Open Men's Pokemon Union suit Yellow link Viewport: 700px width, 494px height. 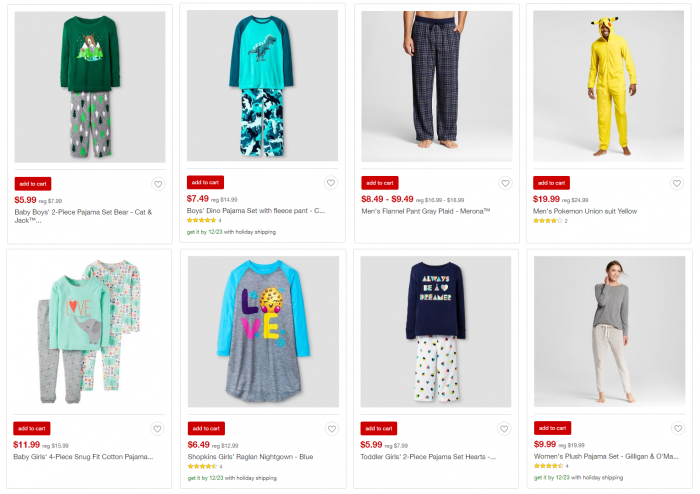click(x=585, y=211)
